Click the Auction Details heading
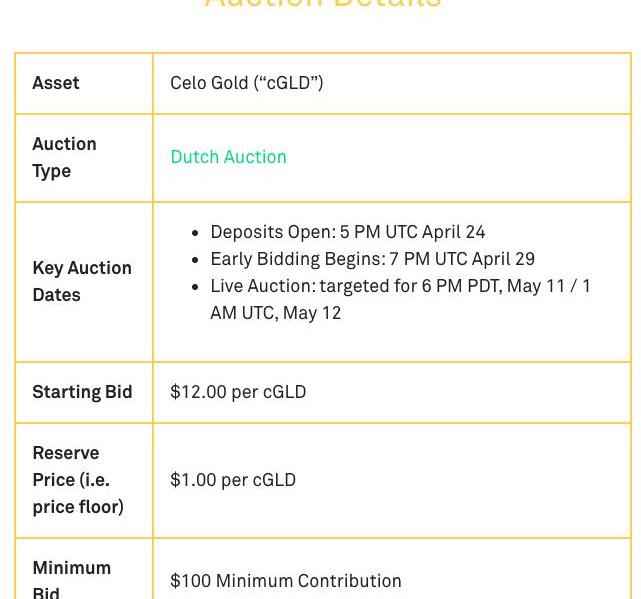 pyautogui.click(x=322, y=4)
